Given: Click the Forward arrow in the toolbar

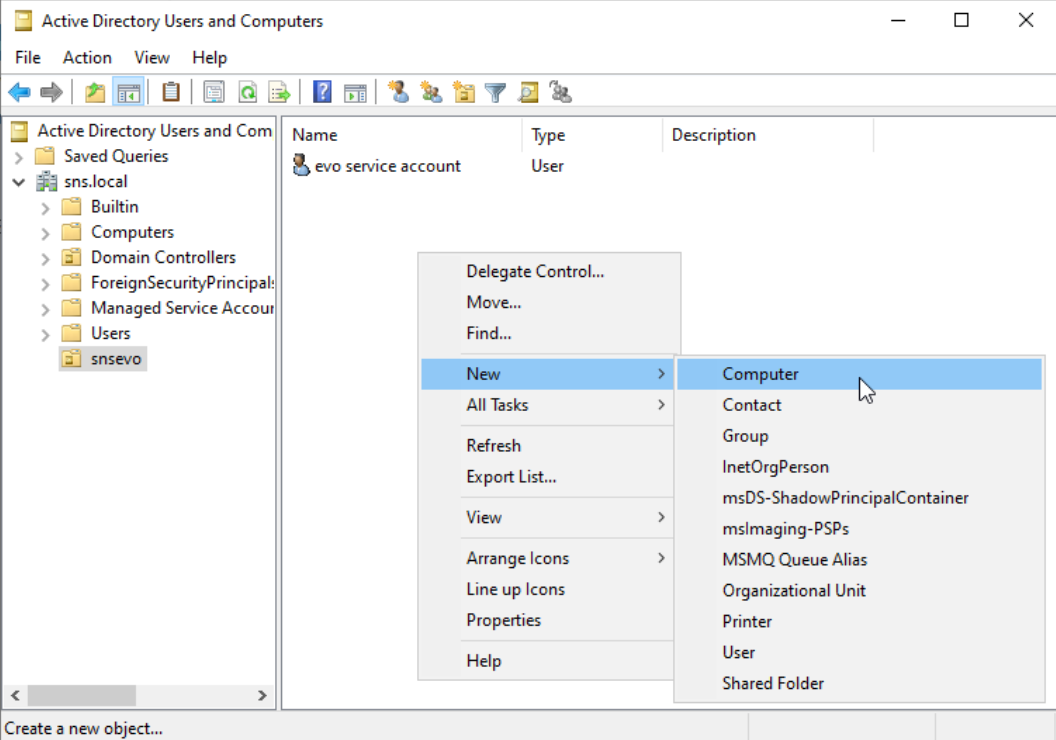Looking at the screenshot, I should (x=51, y=92).
